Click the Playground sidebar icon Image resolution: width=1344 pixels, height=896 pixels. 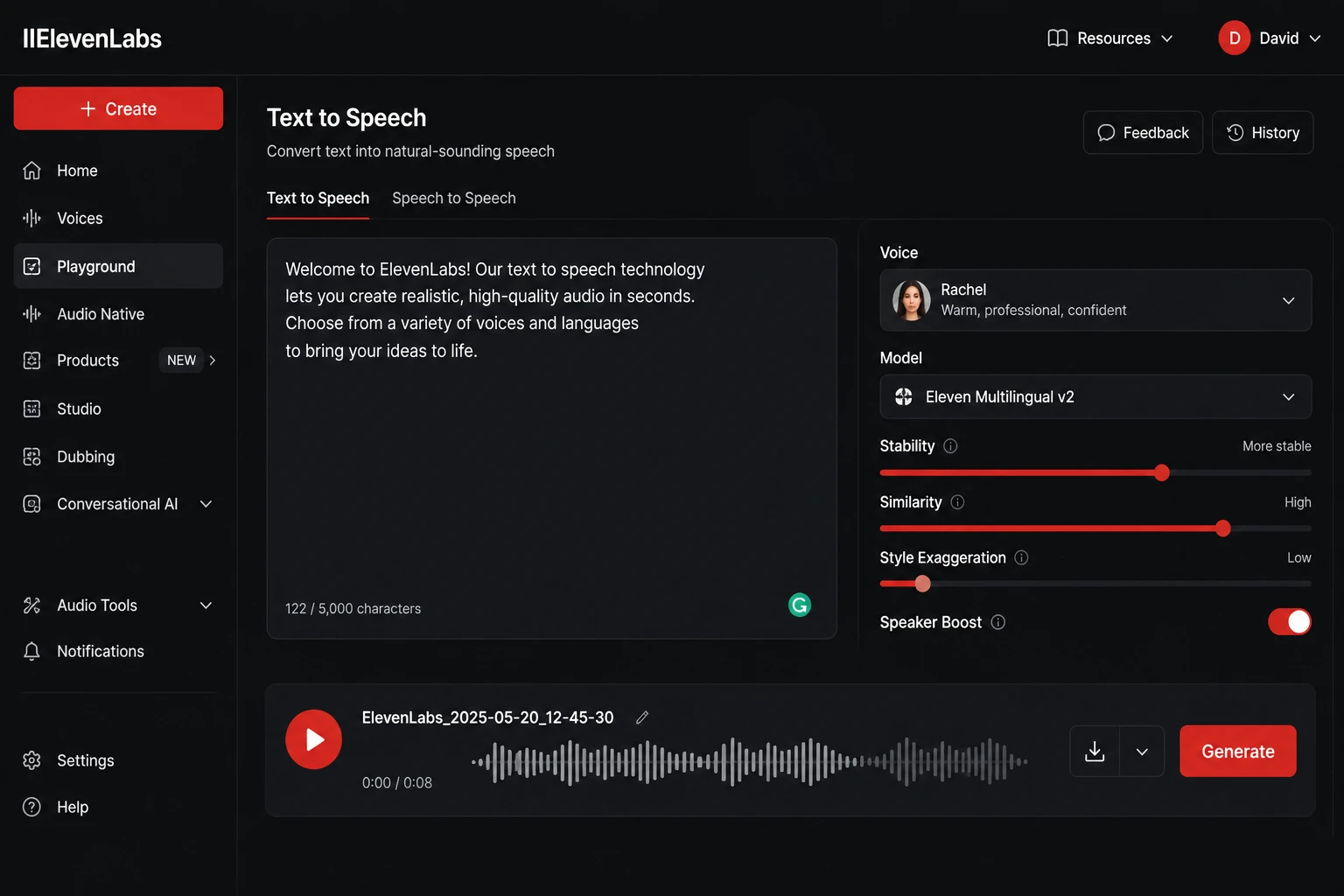tap(32, 266)
